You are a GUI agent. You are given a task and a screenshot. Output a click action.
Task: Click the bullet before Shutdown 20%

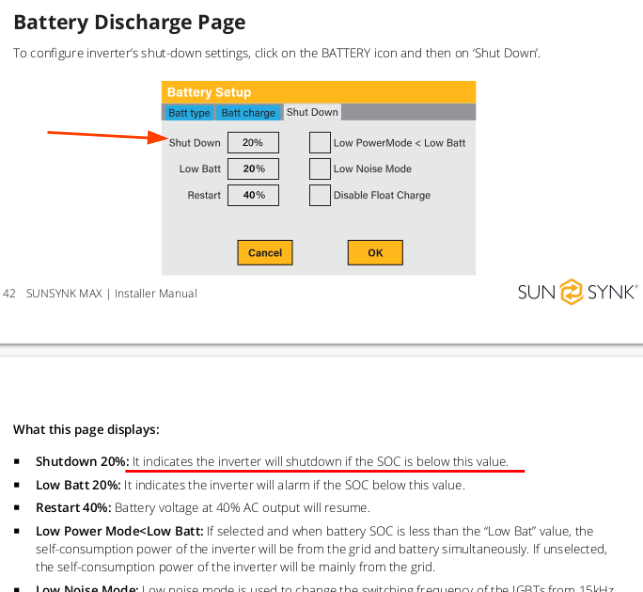click(17, 462)
